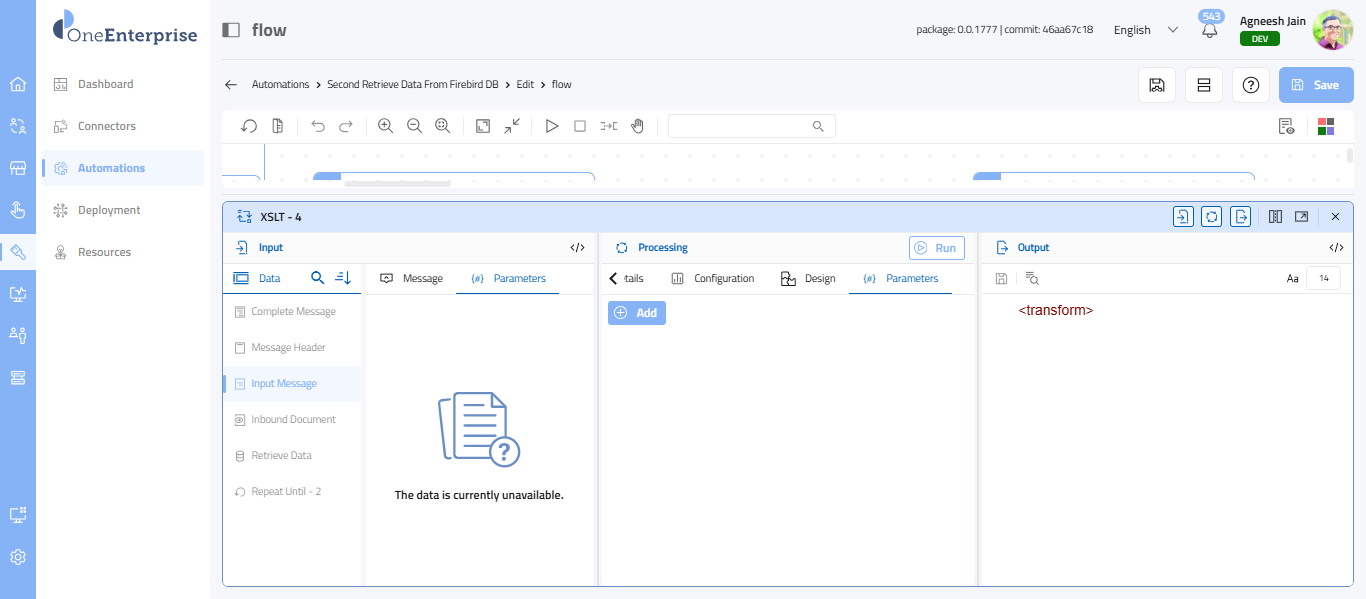Open the notifications bell
The width and height of the screenshot is (1366, 599).
coord(1210,31)
